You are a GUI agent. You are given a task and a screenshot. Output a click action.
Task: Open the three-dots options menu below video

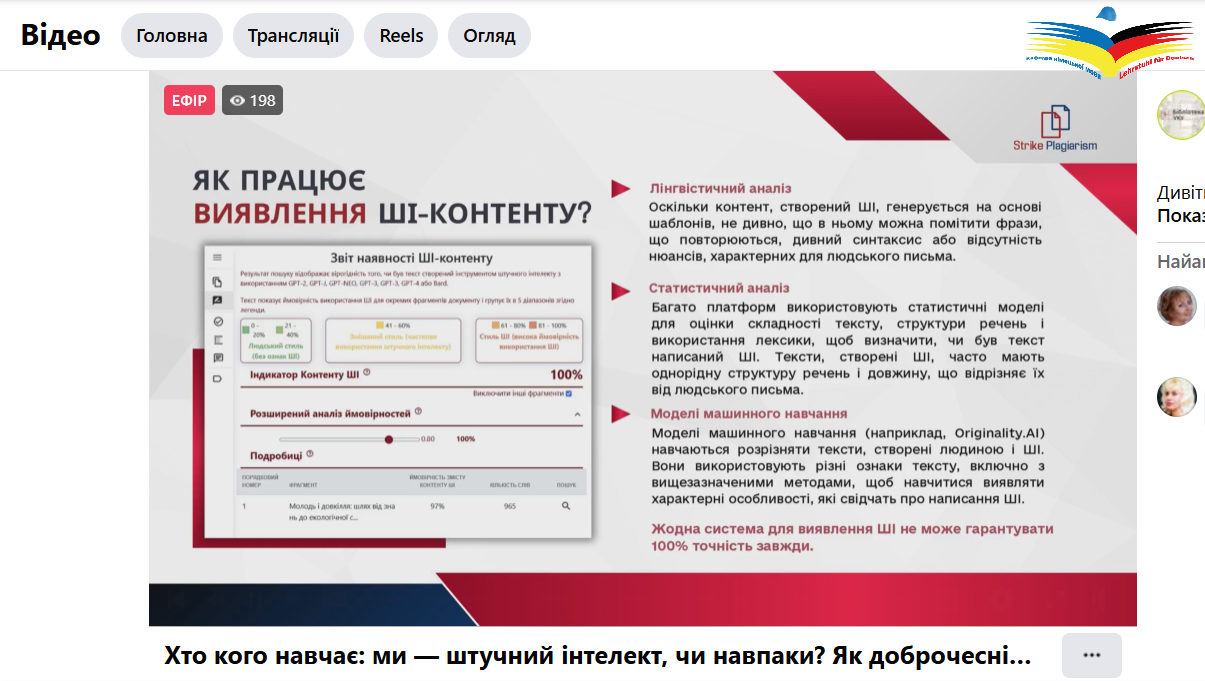(1091, 655)
